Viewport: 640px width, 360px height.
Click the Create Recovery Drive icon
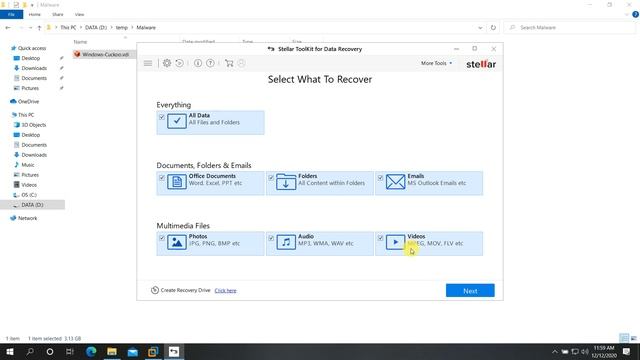point(155,290)
